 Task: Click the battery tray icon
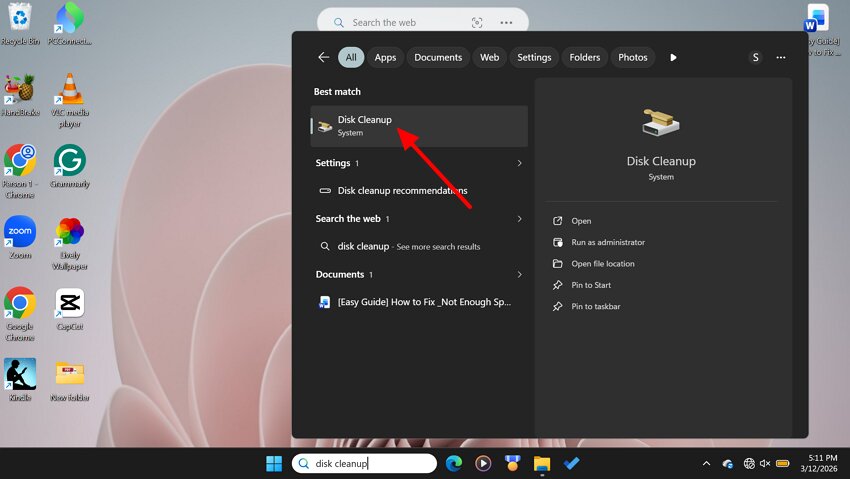[x=782, y=463]
